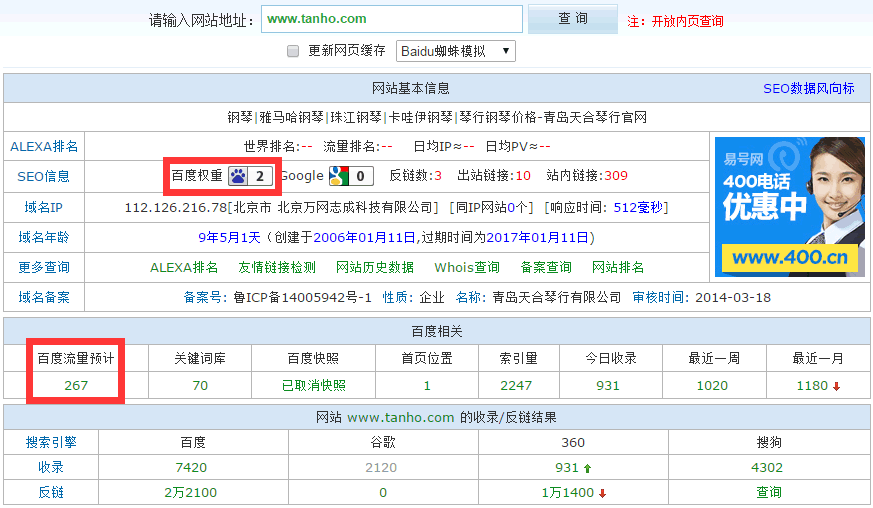Click the 域名年龄 row label
This screenshot has height=508, width=873.
click(43, 238)
